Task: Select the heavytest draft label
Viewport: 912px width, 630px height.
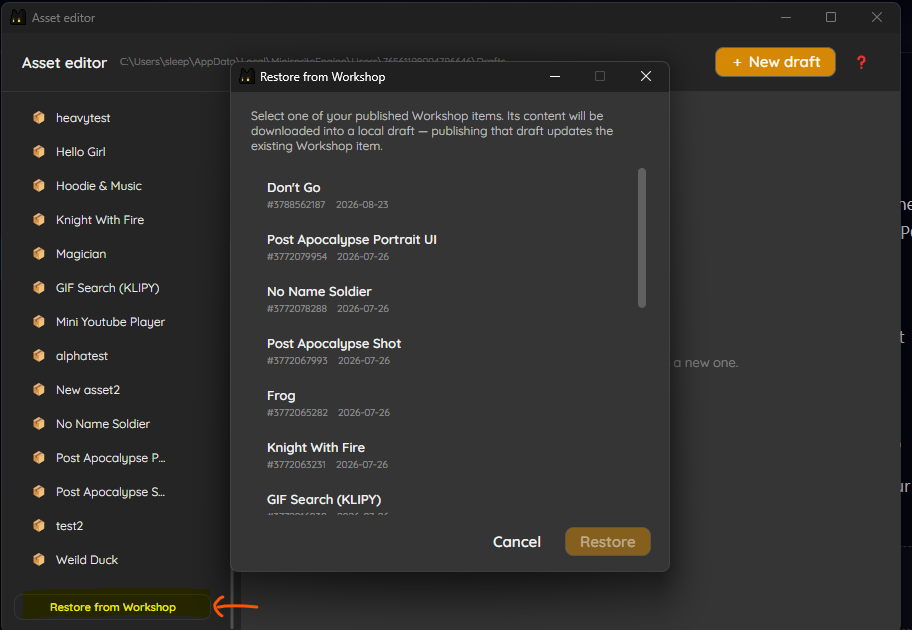Action: click(x=83, y=118)
